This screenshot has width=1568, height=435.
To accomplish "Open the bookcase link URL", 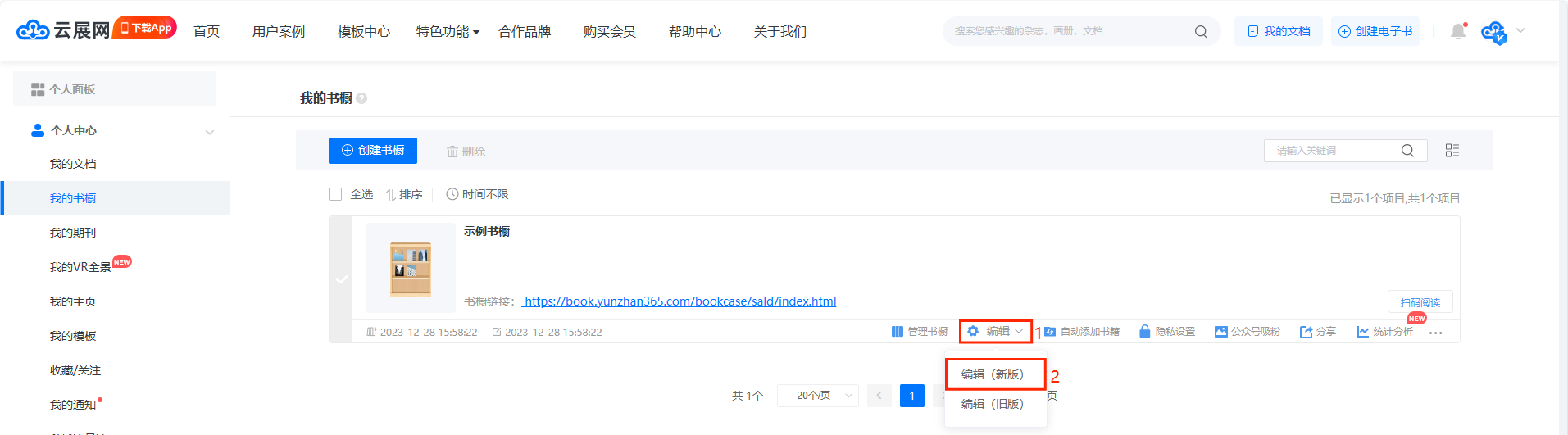I will (x=679, y=301).
